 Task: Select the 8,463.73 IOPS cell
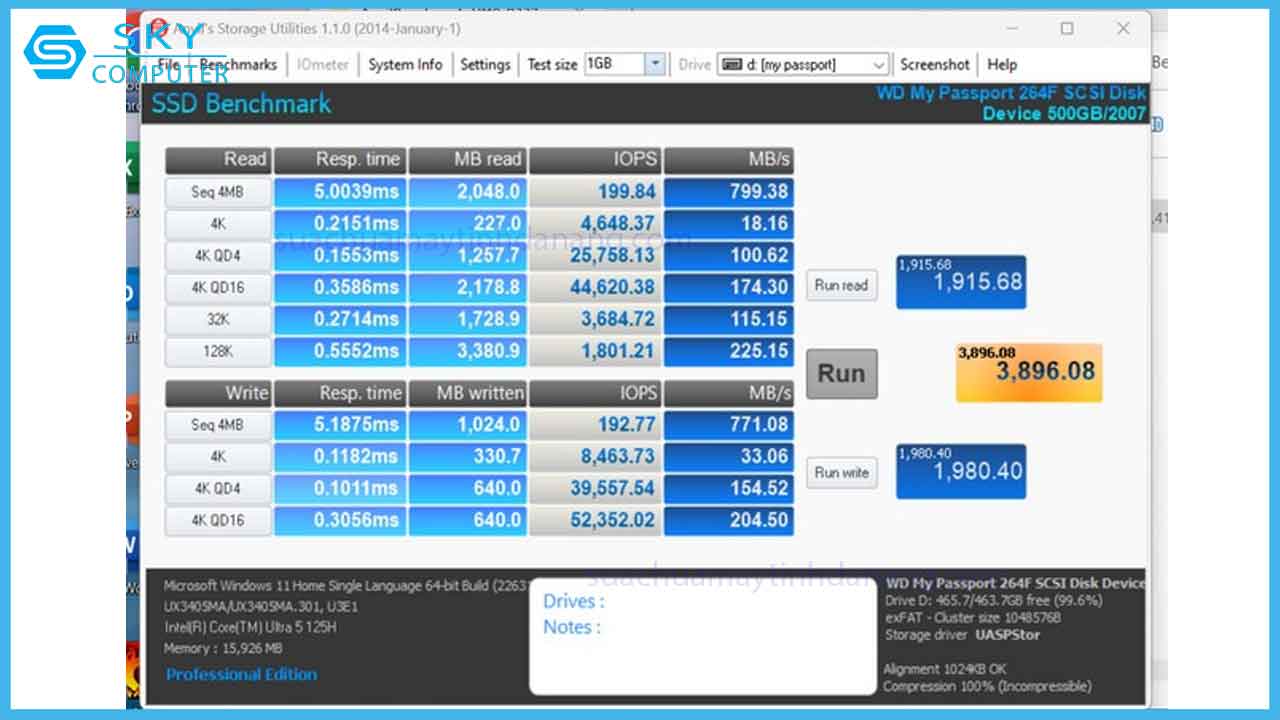pos(596,456)
